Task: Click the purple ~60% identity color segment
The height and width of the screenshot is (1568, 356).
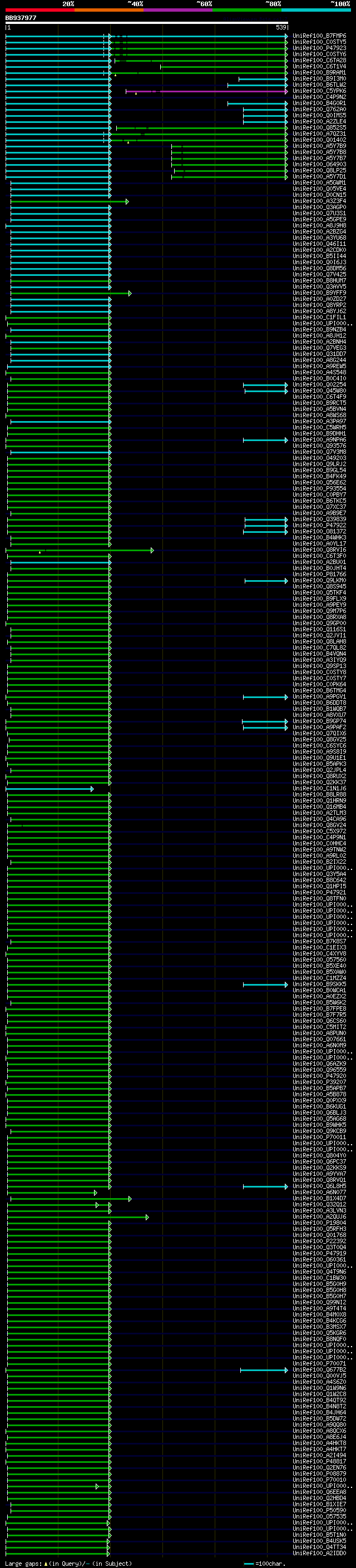Action: point(177,10)
